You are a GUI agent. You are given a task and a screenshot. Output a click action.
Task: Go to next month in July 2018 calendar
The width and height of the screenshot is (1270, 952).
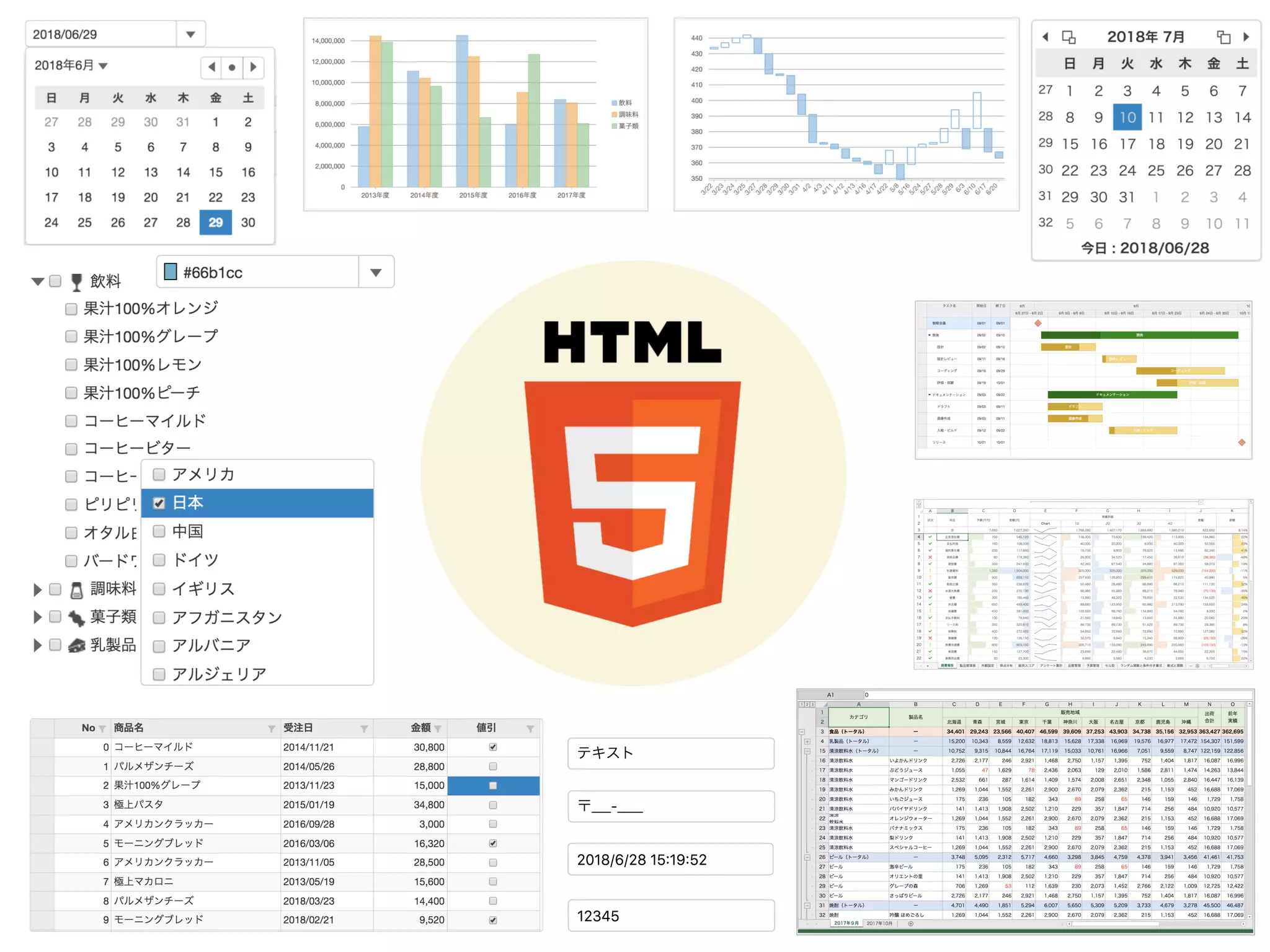pyautogui.click(x=1246, y=37)
